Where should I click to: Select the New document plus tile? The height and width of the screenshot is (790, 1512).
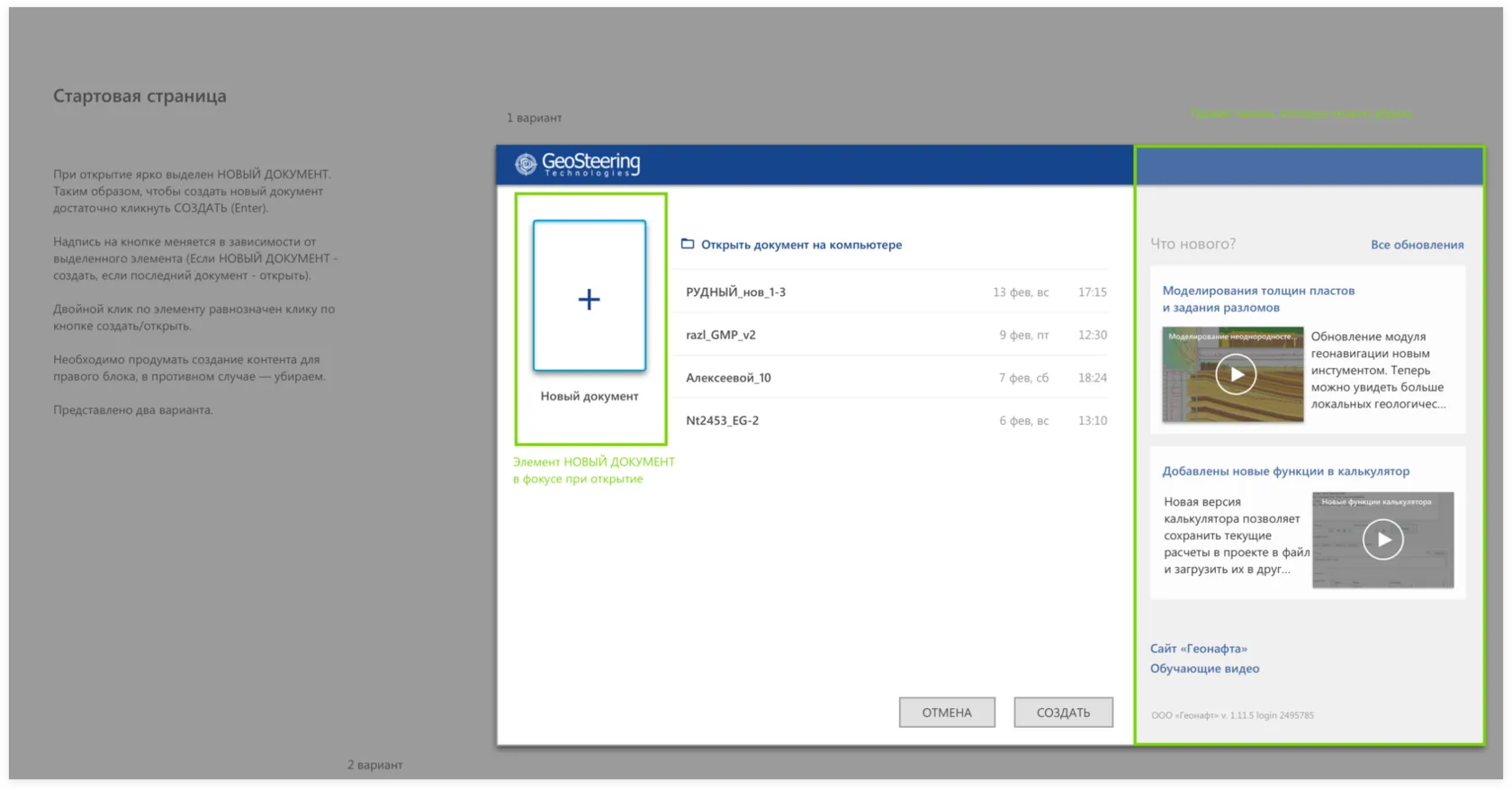click(x=589, y=296)
